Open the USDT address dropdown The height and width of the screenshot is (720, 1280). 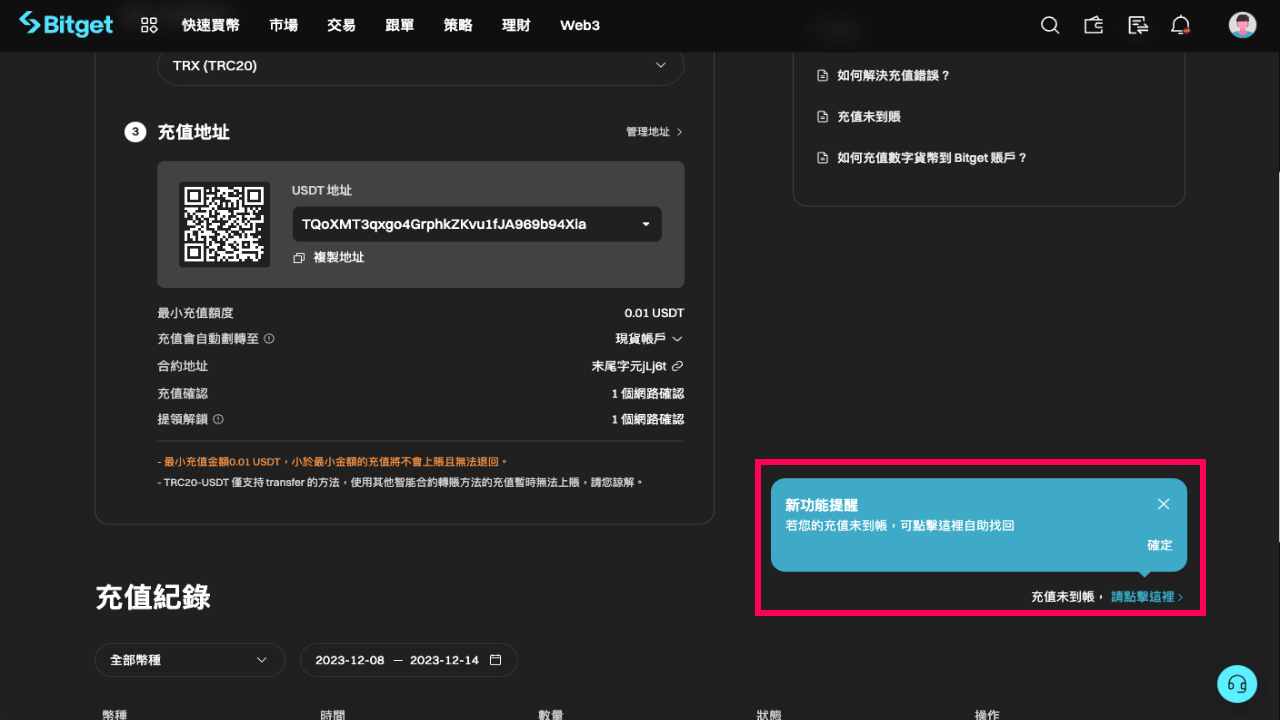click(646, 224)
